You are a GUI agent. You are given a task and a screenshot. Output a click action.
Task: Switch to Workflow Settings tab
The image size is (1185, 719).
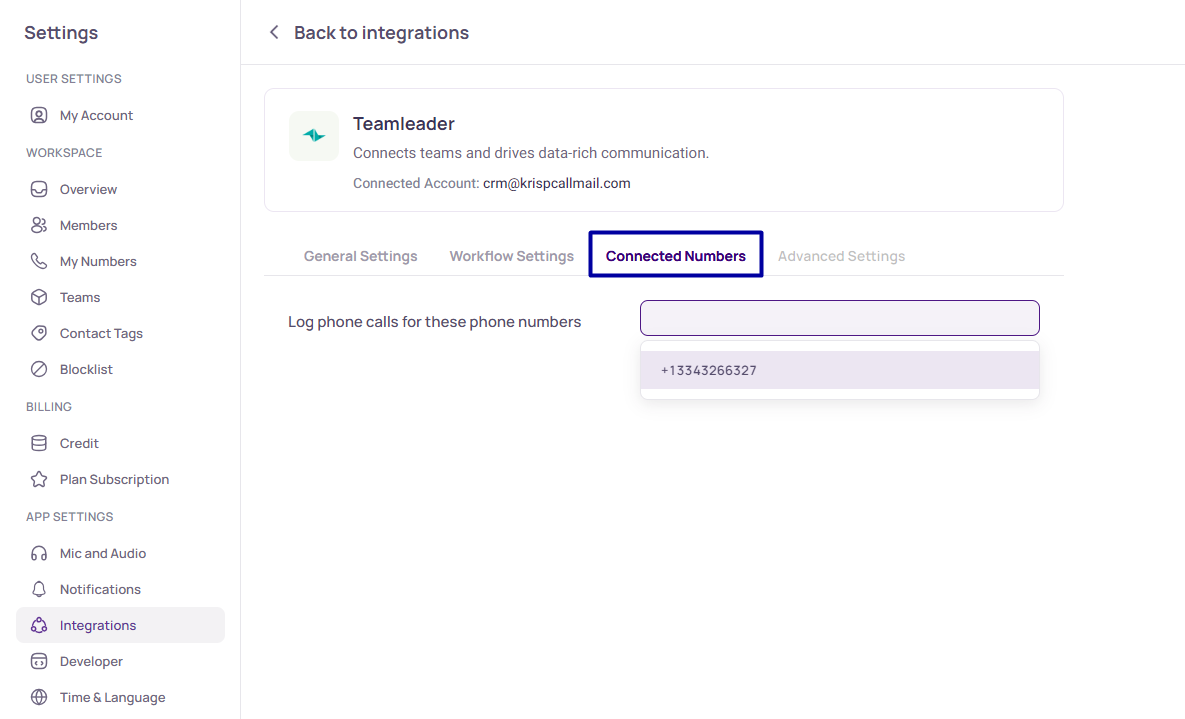512,256
